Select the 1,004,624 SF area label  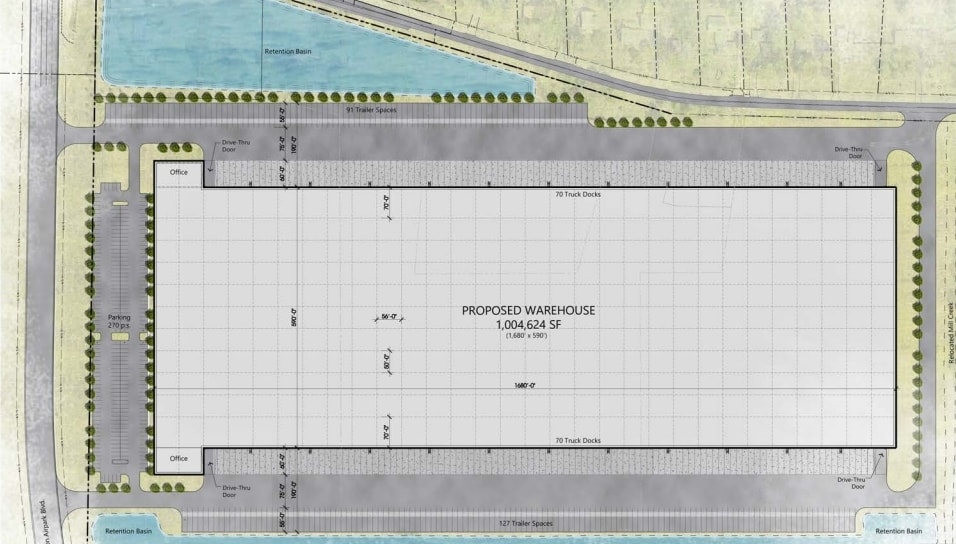tap(528, 324)
